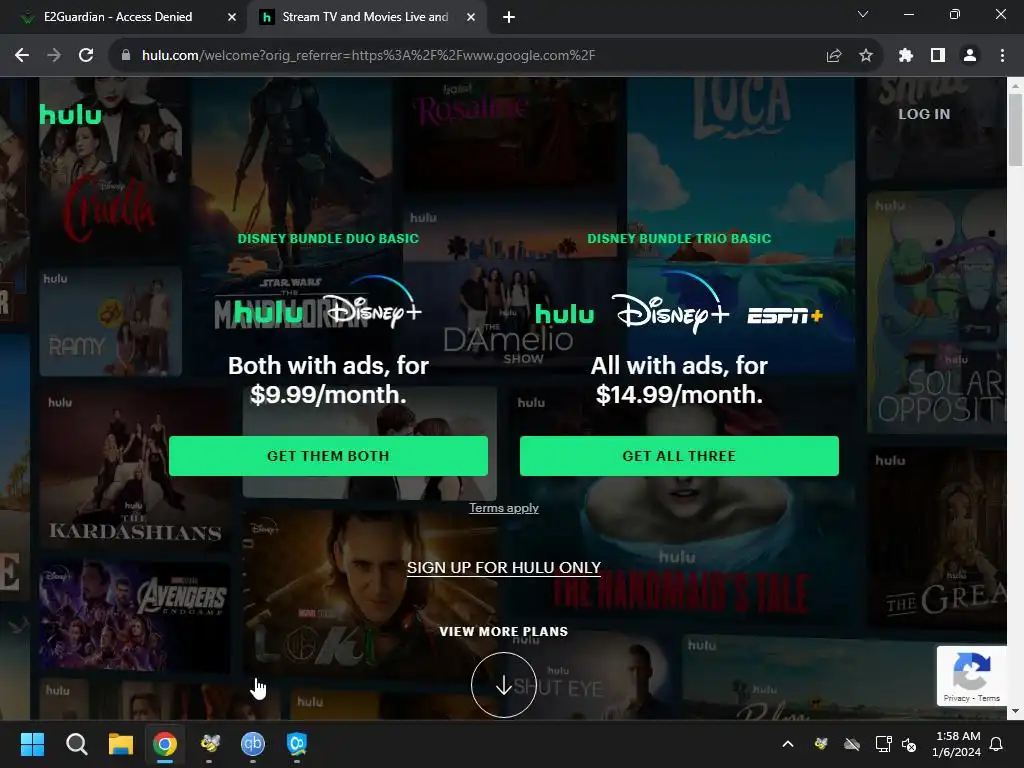Screen dimensions: 1024x768
Task: Share this page using the share icon
Action: click(834, 56)
